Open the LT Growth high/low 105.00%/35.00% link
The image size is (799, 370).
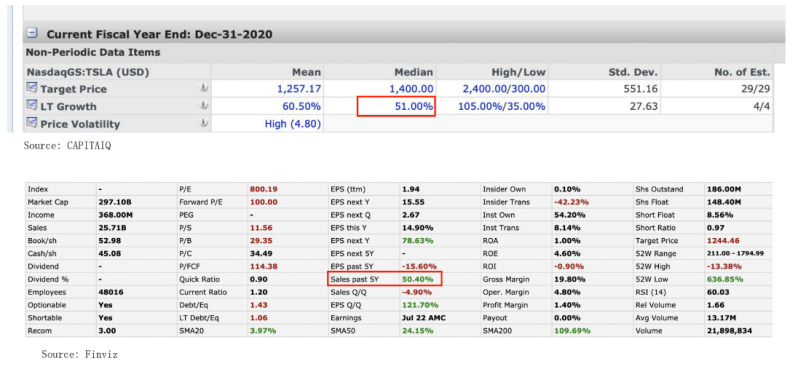[x=501, y=107]
